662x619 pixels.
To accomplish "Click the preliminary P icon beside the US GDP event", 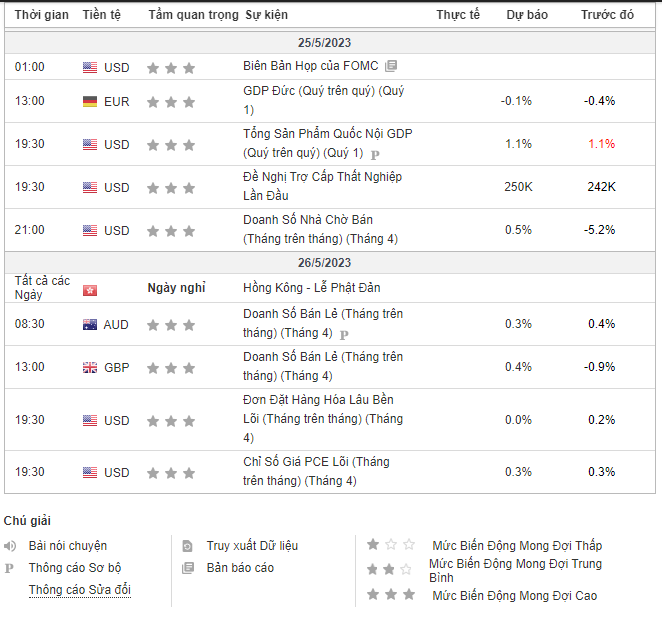I will 375,155.
